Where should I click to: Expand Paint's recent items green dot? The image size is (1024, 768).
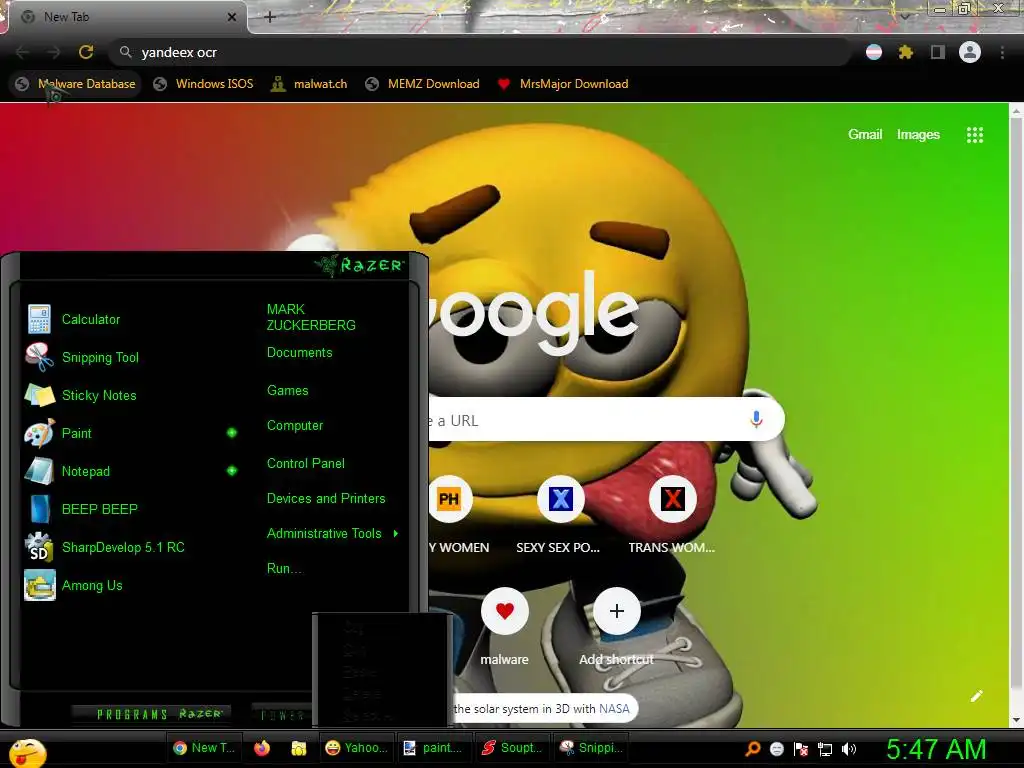coord(232,432)
